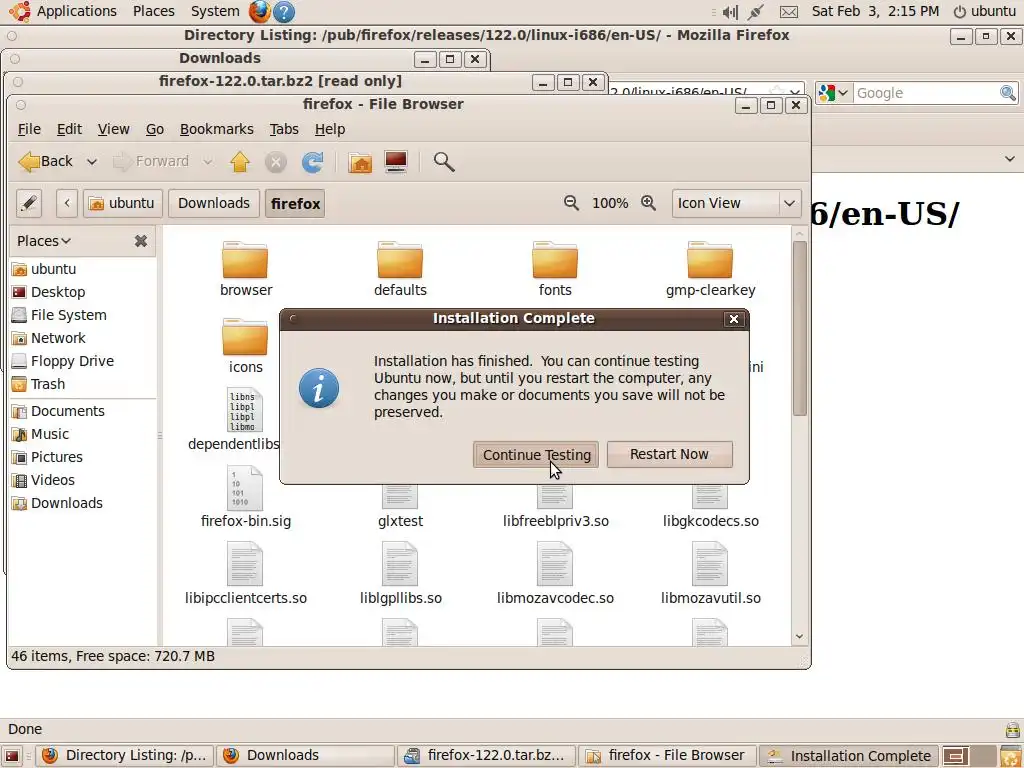Click the Computer toolbar icon
This screenshot has height=768, width=1024.
click(x=396, y=162)
